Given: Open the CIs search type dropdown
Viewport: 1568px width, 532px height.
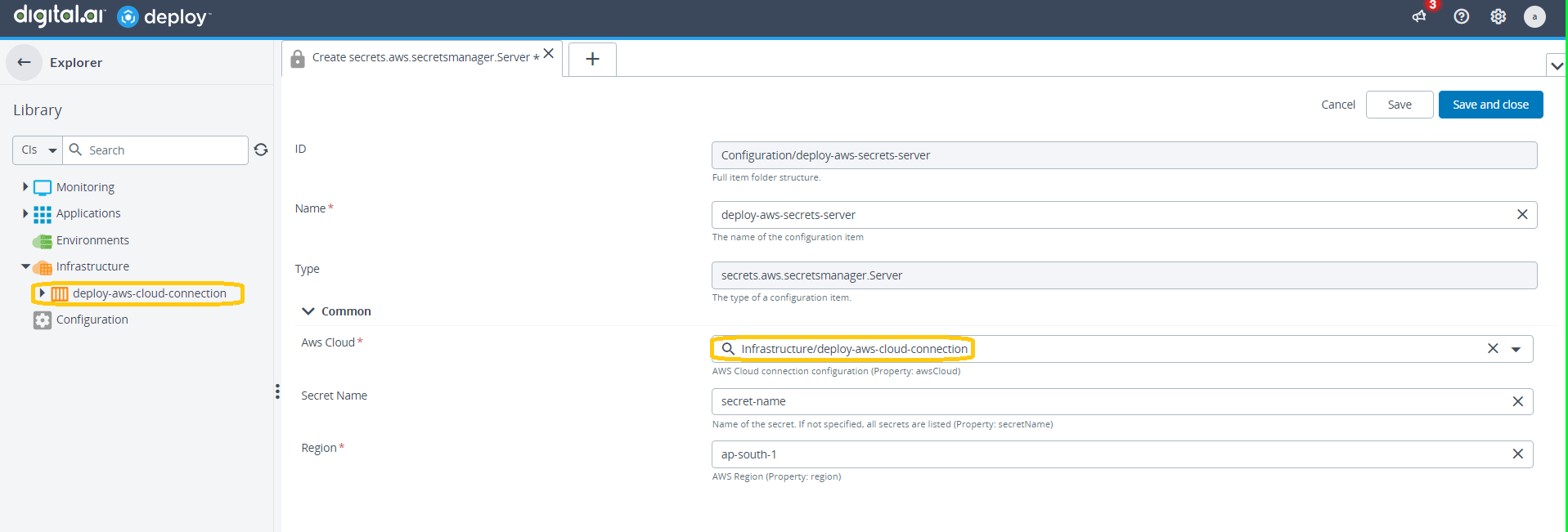Looking at the screenshot, I should click(38, 150).
